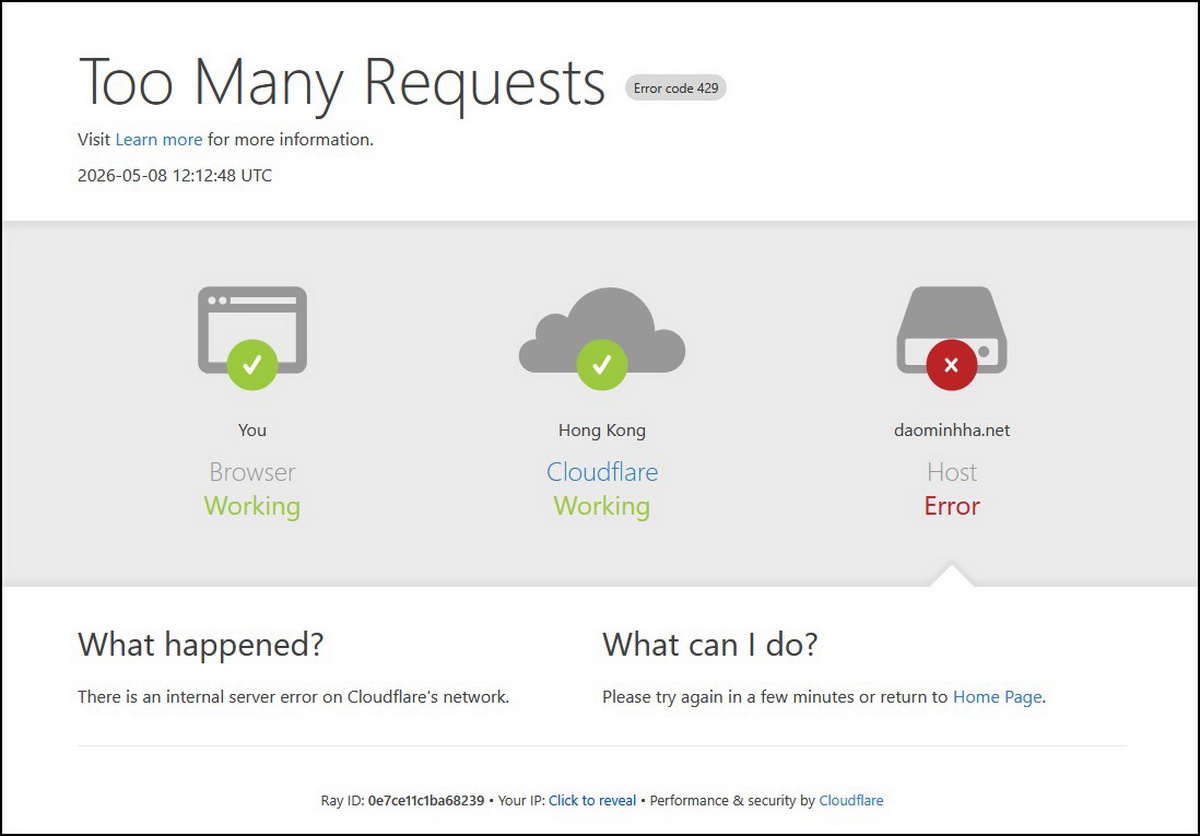Click the Browser label
1200x836 pixels.
pyautogui.click(x=252, y=472)
